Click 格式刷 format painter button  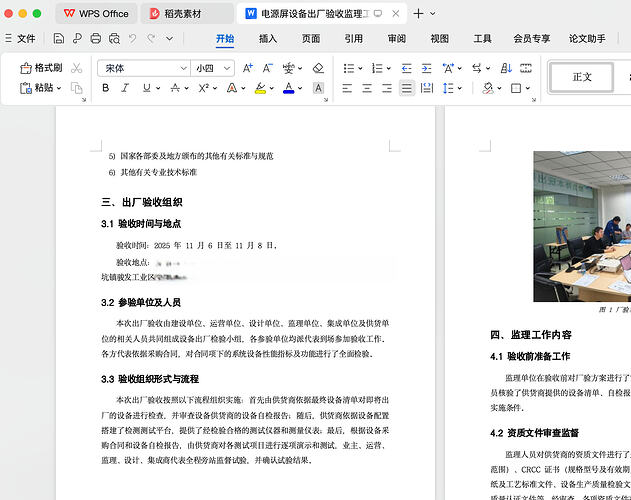[x=41, y=68]
